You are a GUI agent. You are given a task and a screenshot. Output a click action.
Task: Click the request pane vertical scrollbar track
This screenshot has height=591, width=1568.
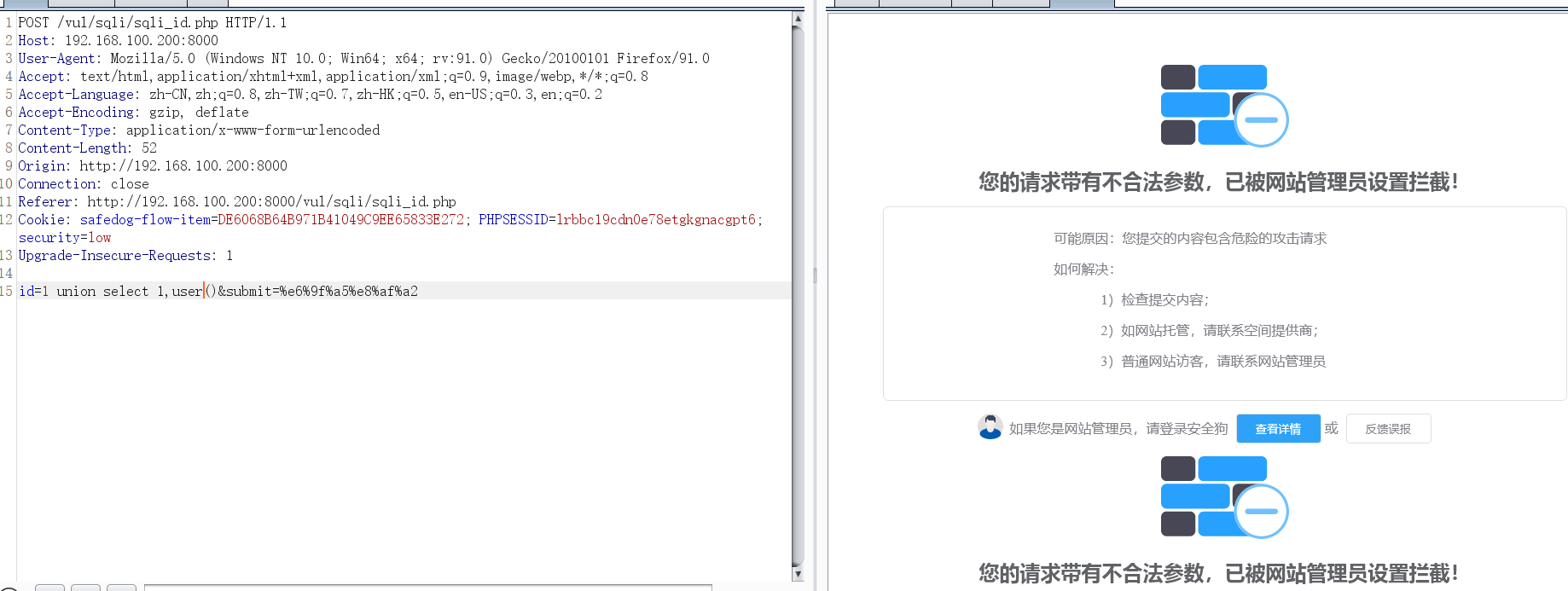[x=798, y=296]
